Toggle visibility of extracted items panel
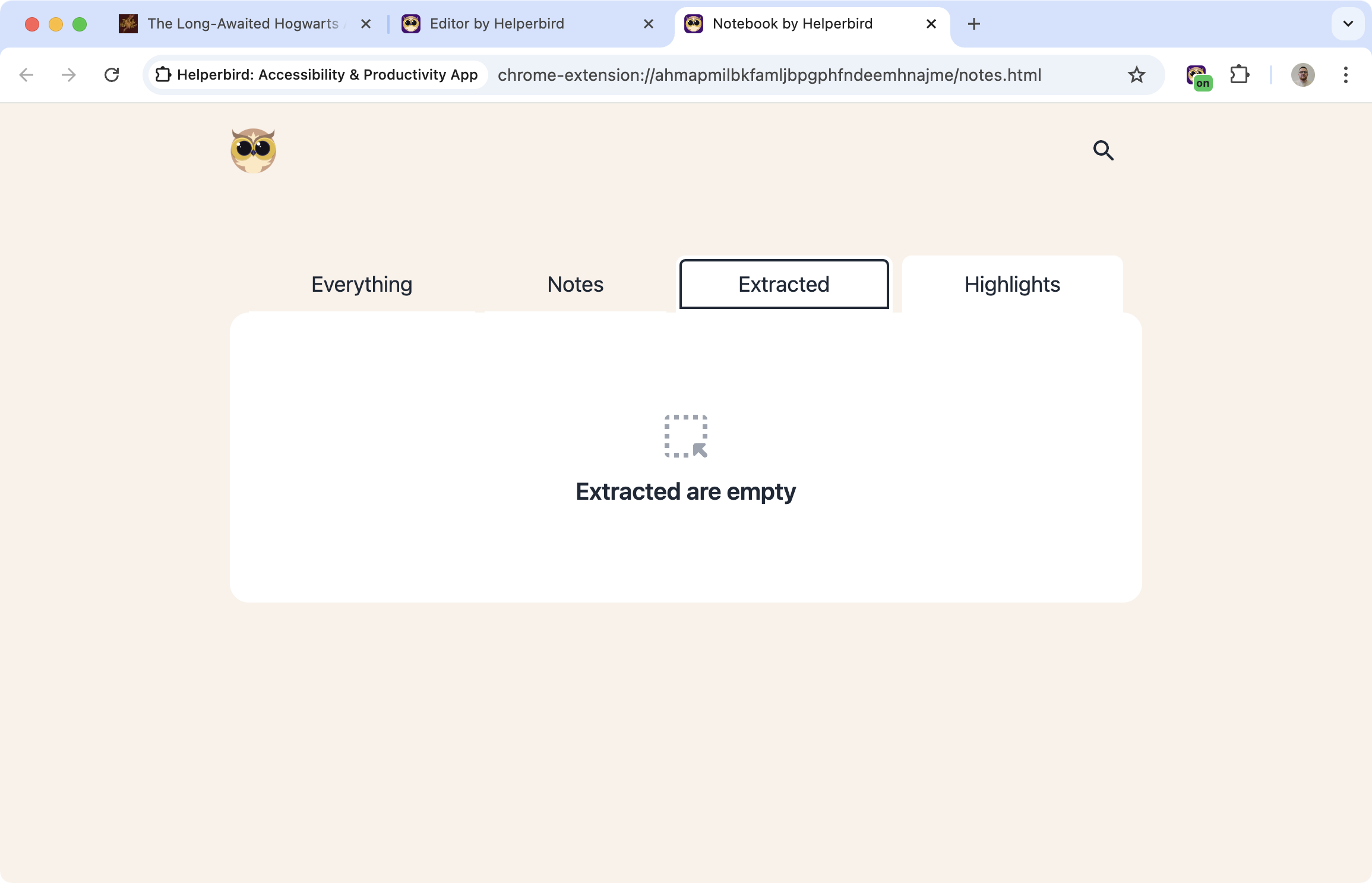The width and height of the screenshot is (1372, 883). click(x=783, y=284)
